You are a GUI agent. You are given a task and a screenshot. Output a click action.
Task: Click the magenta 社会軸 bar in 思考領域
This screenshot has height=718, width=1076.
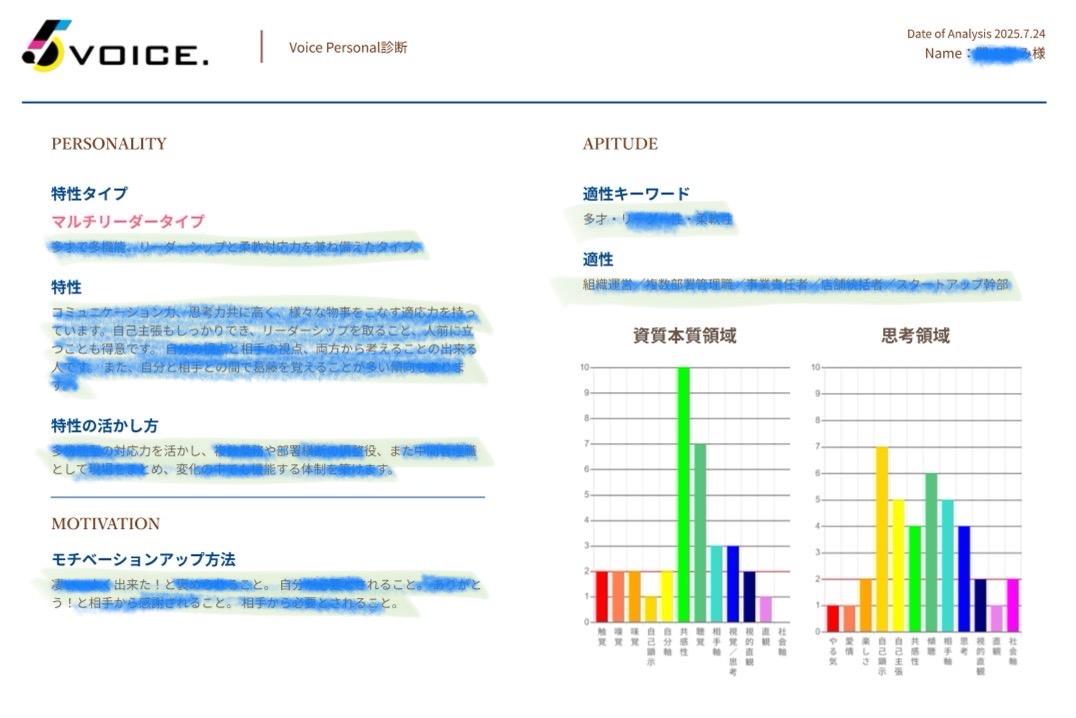click(x=1012, y=605)
